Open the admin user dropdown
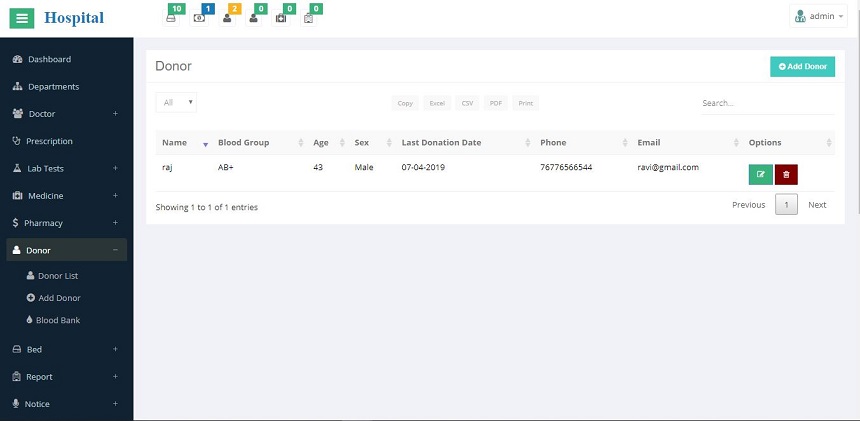 pos(818,16)
